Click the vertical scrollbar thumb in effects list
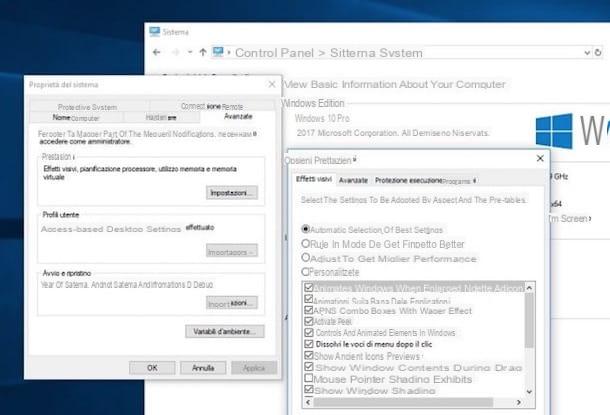This screenshot has width=610, height=415. [x=529, y=320]
